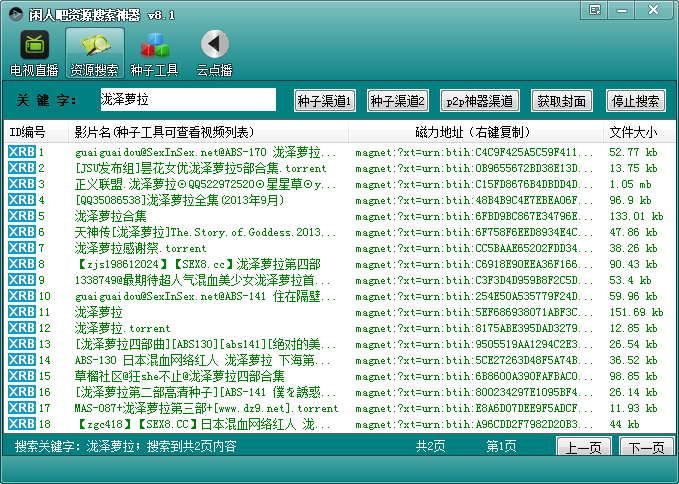Select title starting [QQ35086538]

pyautogui.click(x=180, y=200)
